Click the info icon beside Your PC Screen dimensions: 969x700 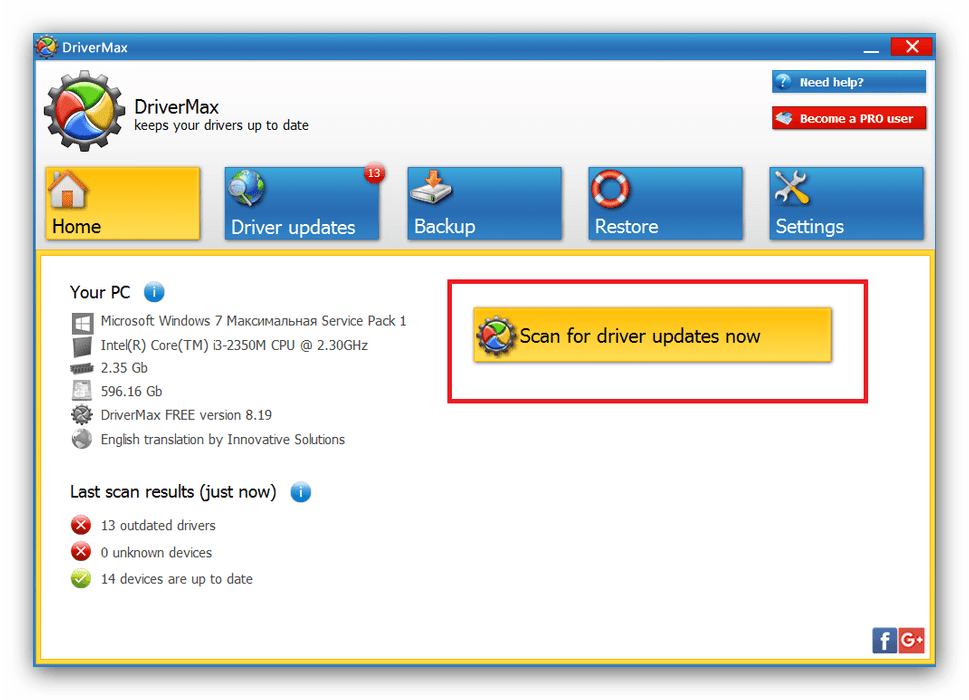154,292
